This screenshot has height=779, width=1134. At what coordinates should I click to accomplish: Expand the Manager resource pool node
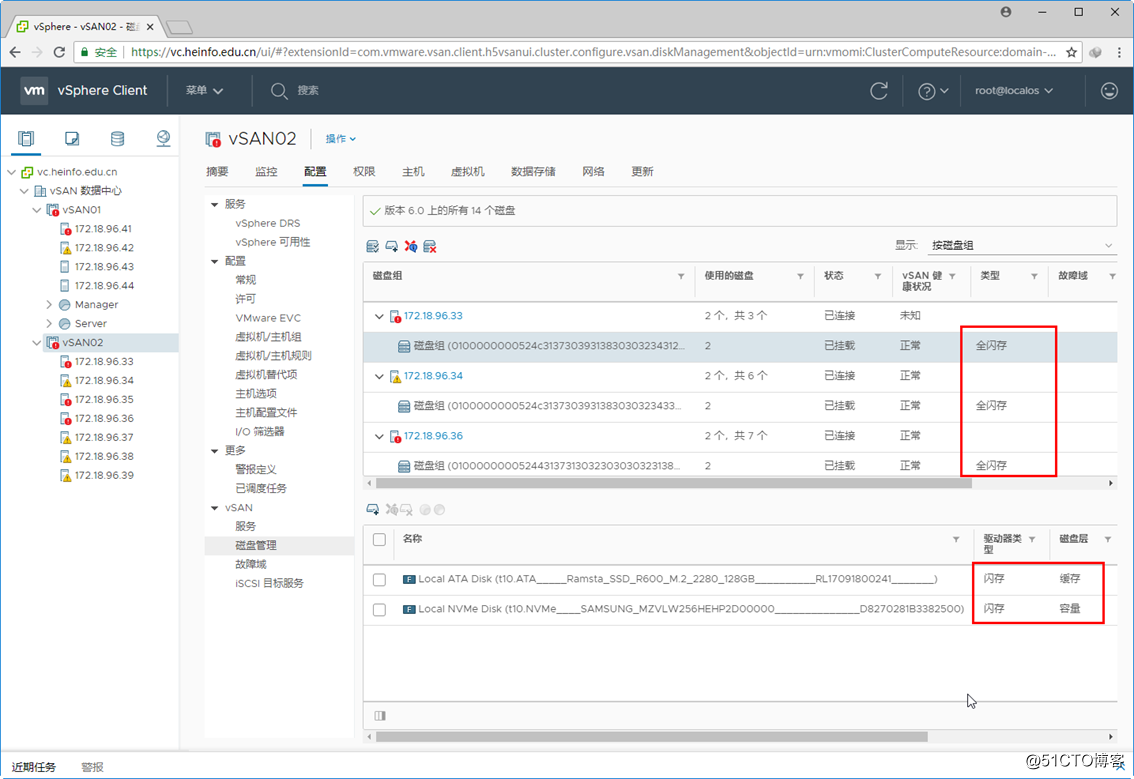[49, 305]
